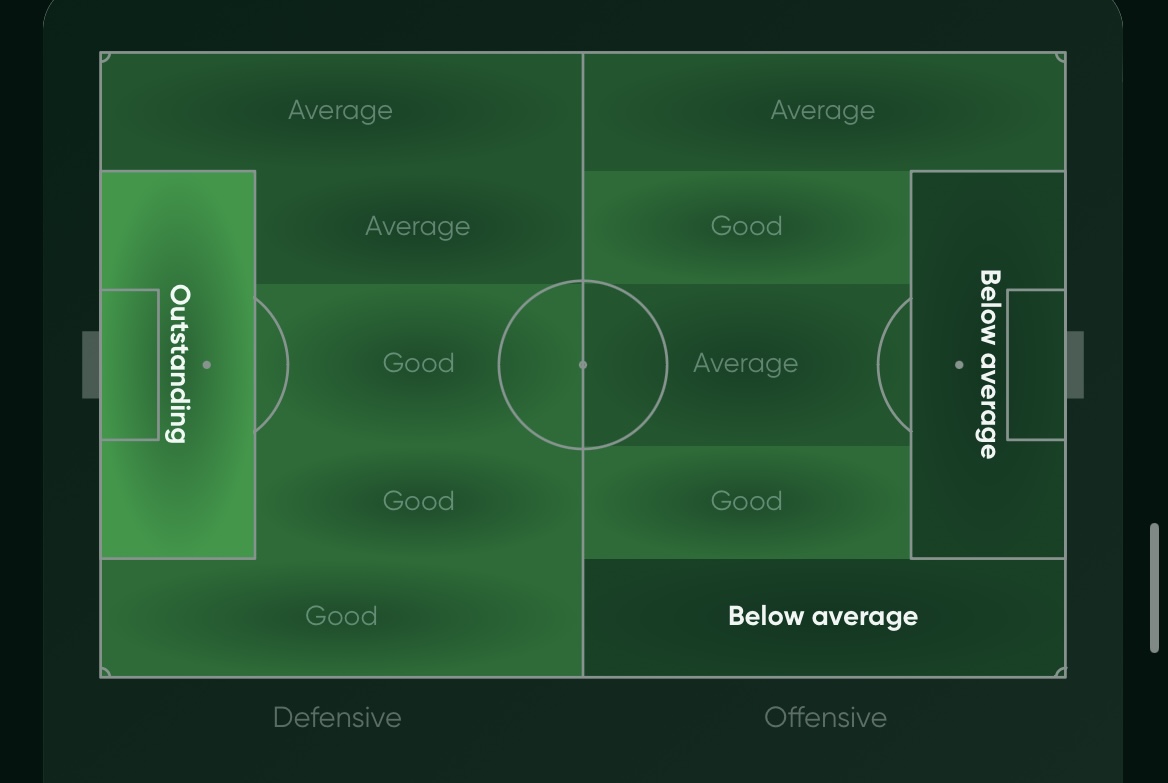Click the Defensive half label
Viewport: 1168px width, 783px height.
tap(337, 717)
